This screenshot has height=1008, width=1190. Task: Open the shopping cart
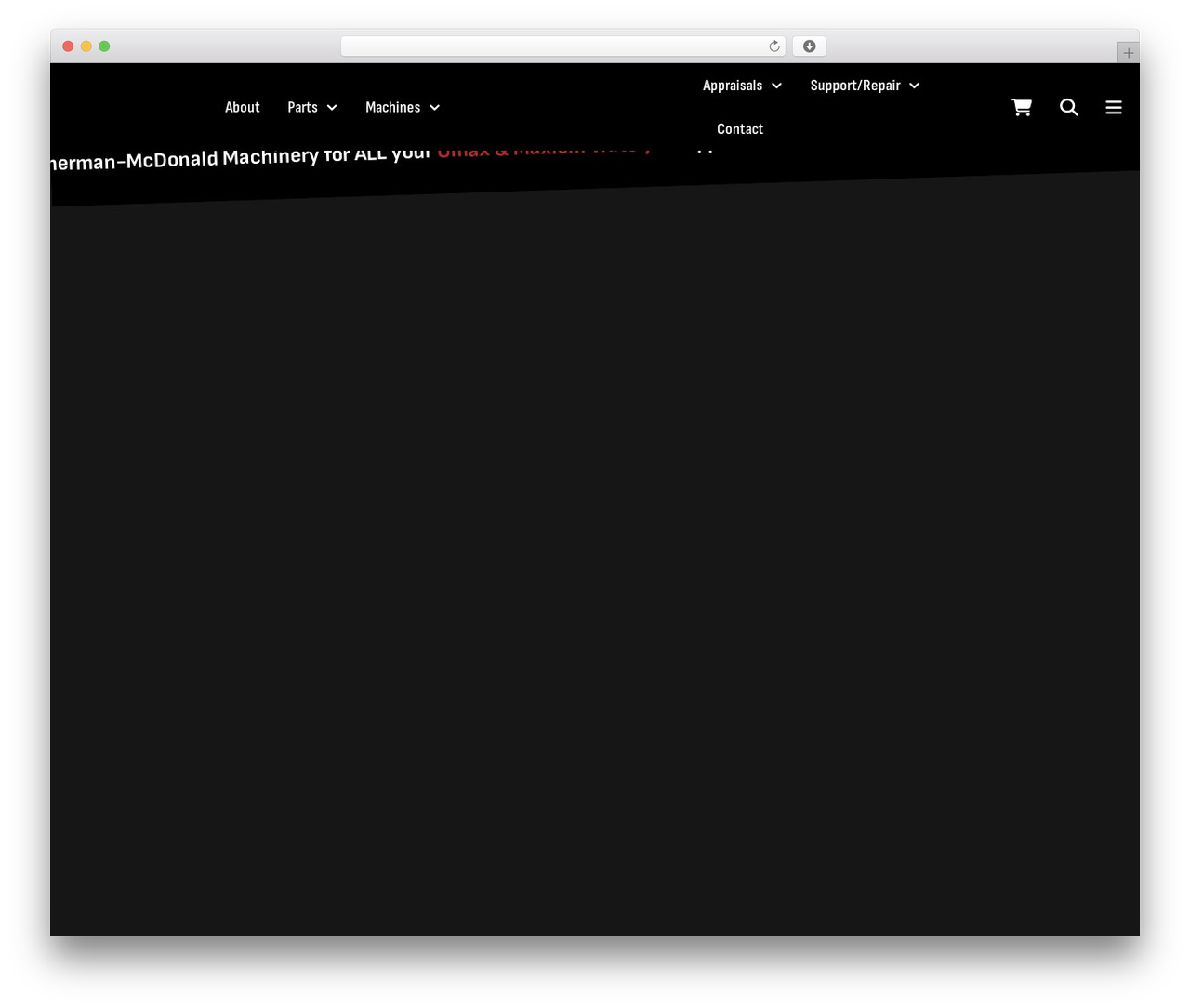1022,108
